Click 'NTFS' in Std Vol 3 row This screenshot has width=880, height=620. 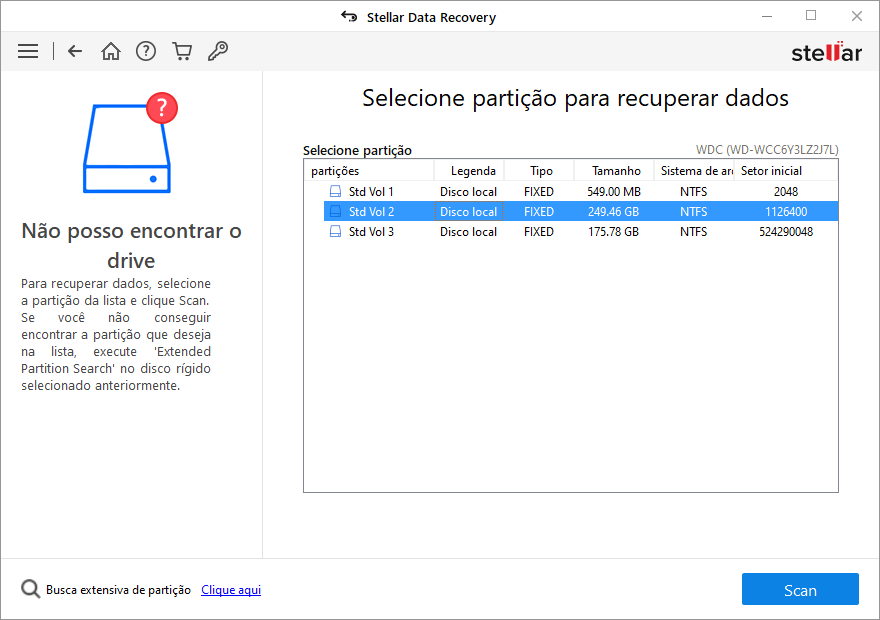[694, 232]
